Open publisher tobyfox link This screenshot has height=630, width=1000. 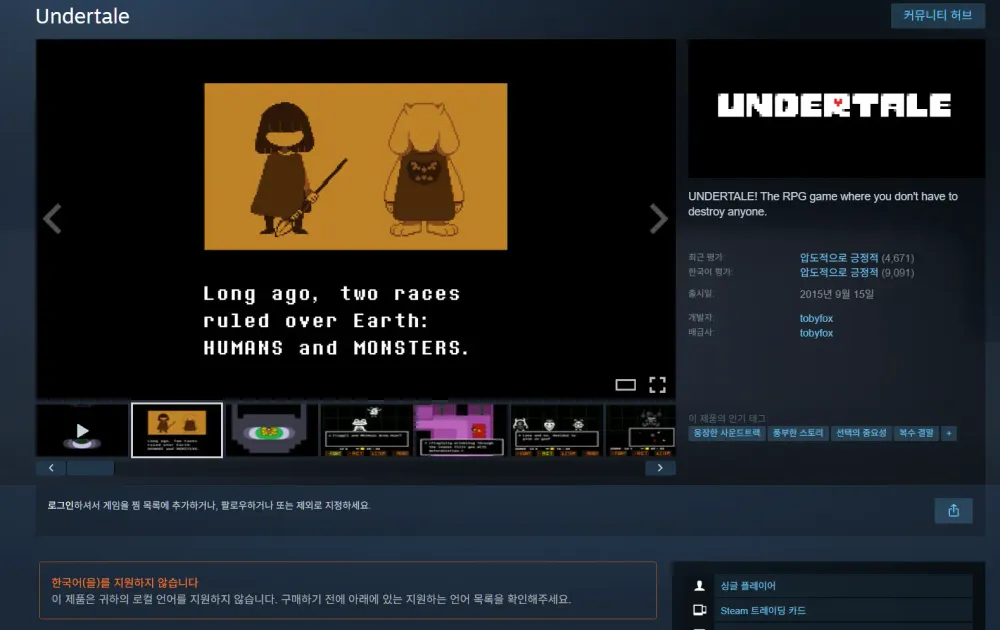coord(816,333)
